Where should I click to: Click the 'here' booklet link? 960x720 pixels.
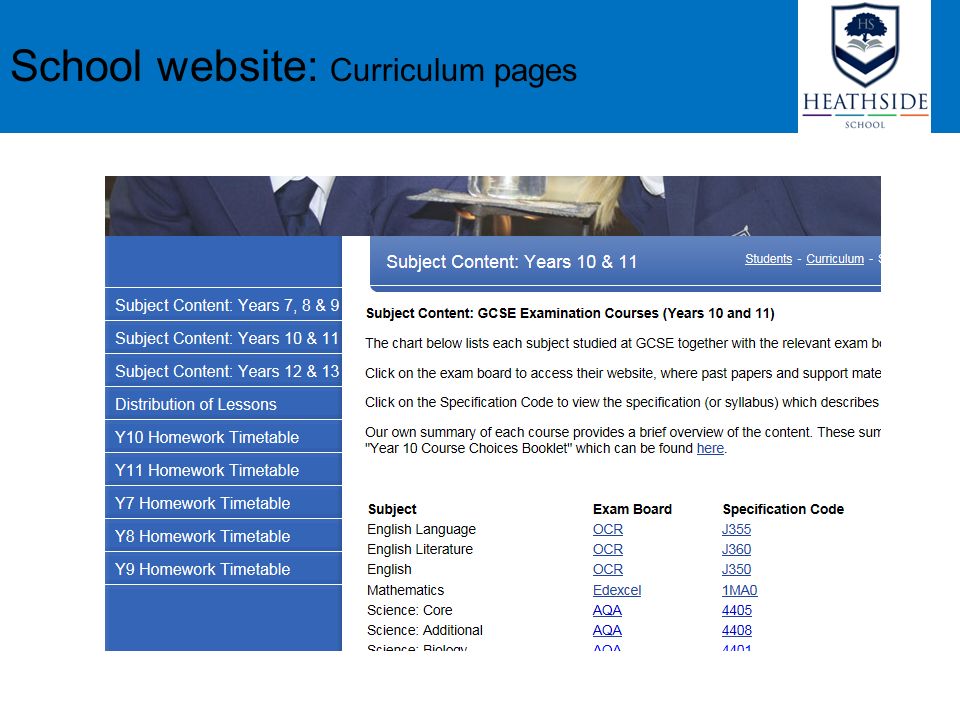pos(710,448)
